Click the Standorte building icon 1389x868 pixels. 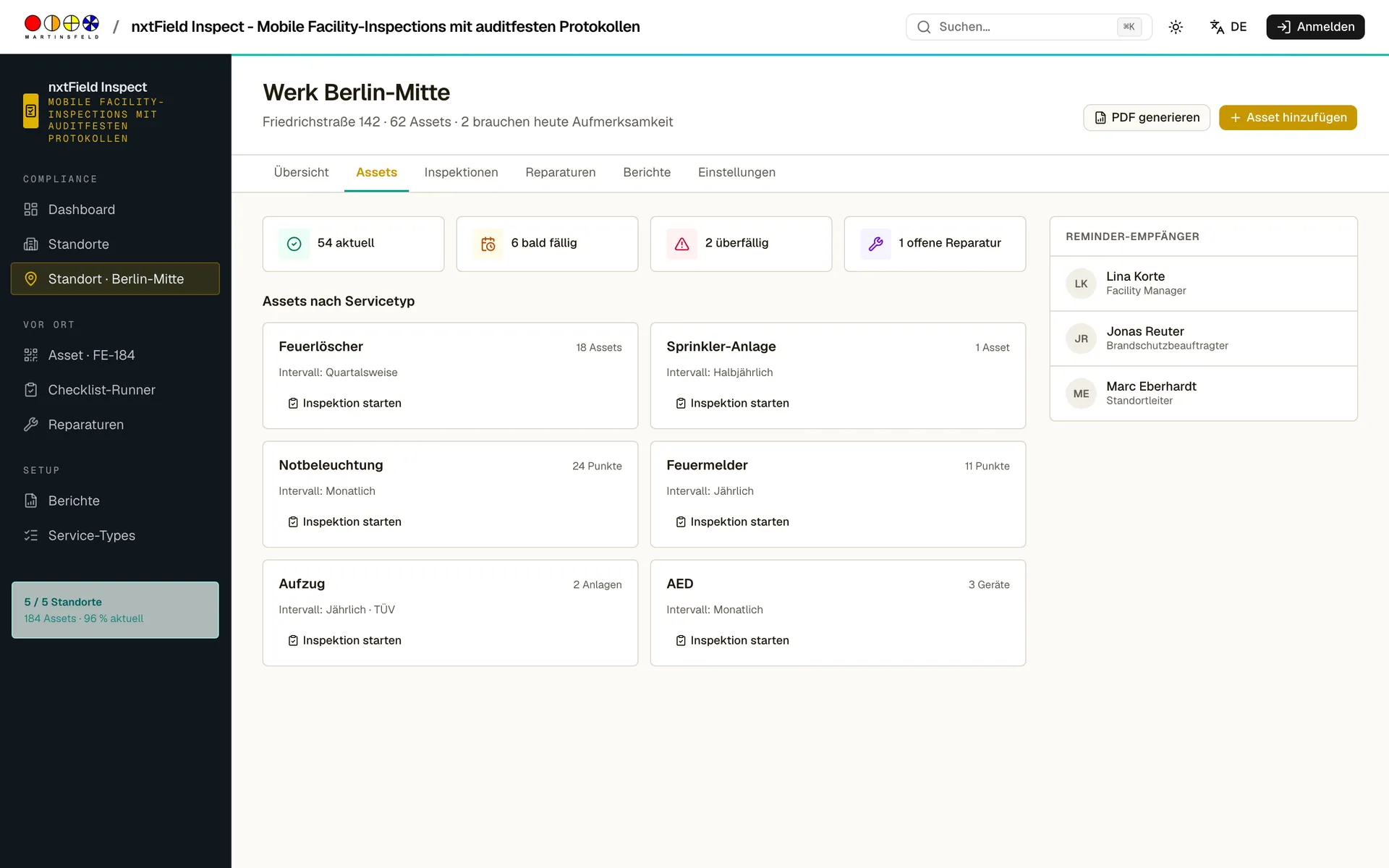point(30,244)
